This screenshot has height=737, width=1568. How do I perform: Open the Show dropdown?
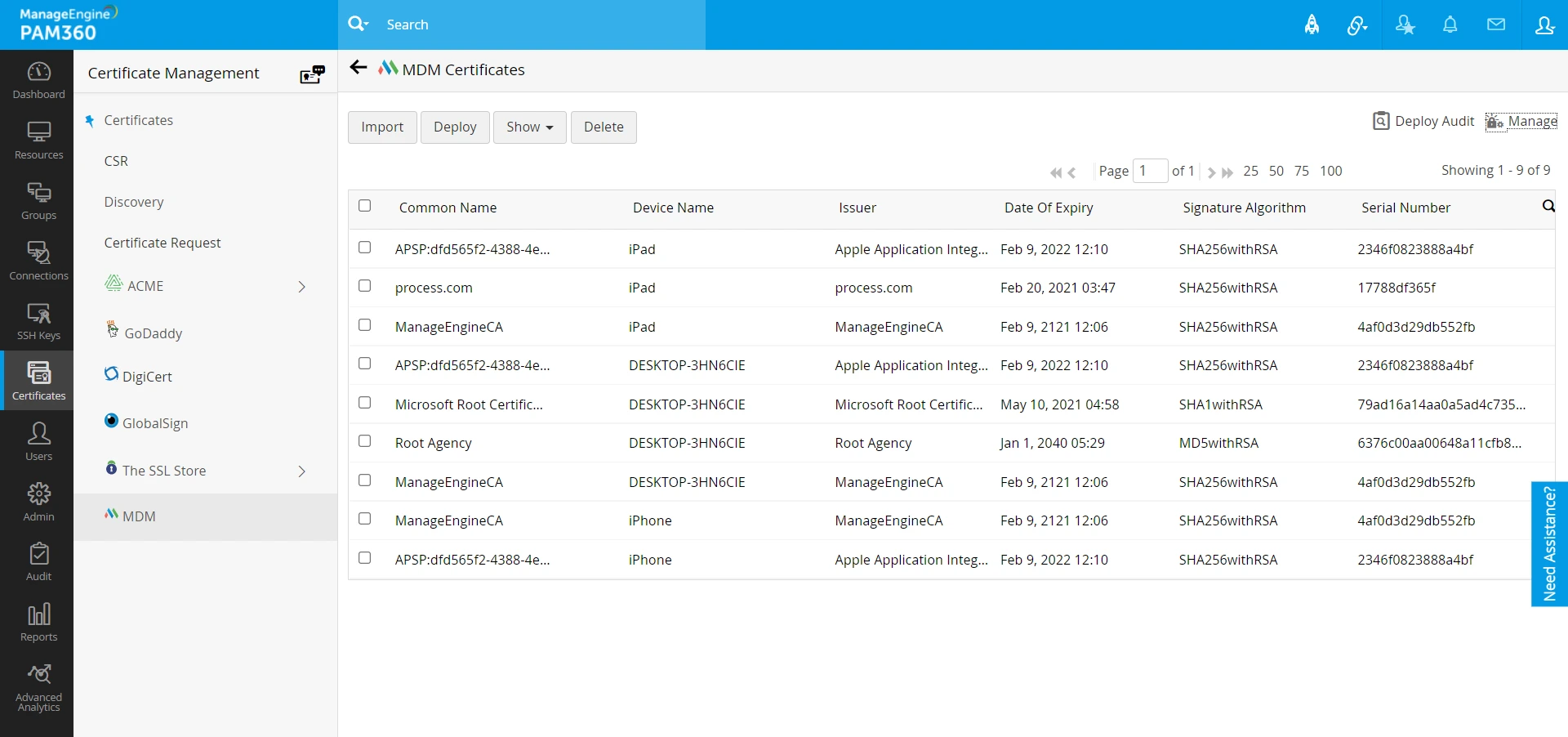[x=529, y=127]
